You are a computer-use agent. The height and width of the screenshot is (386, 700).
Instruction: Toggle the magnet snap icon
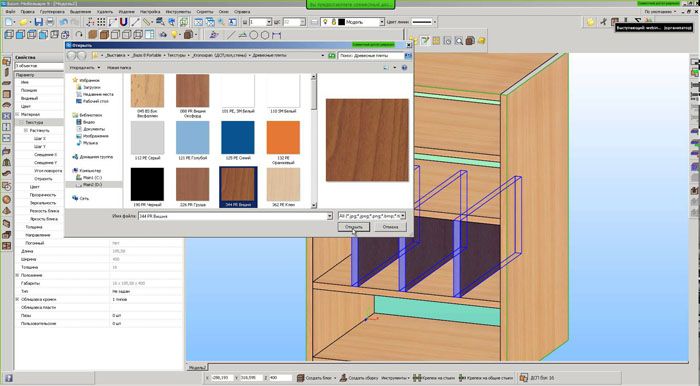[x=124, y=22]
